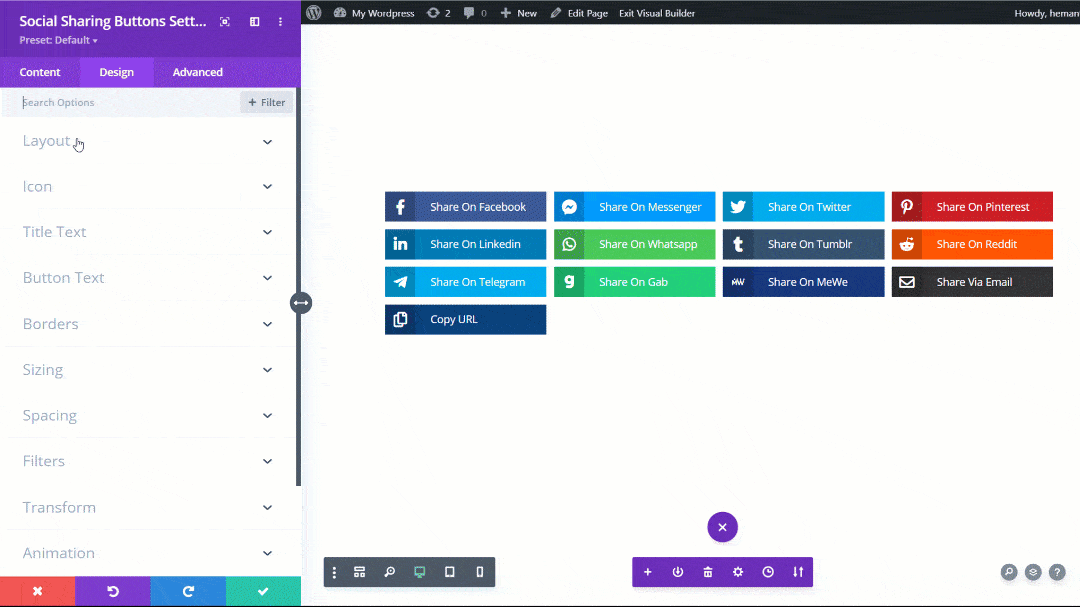The width and height of the screenshot is (1080, 607).
Task: Expand the Layout section
Action: click(148, 141)
